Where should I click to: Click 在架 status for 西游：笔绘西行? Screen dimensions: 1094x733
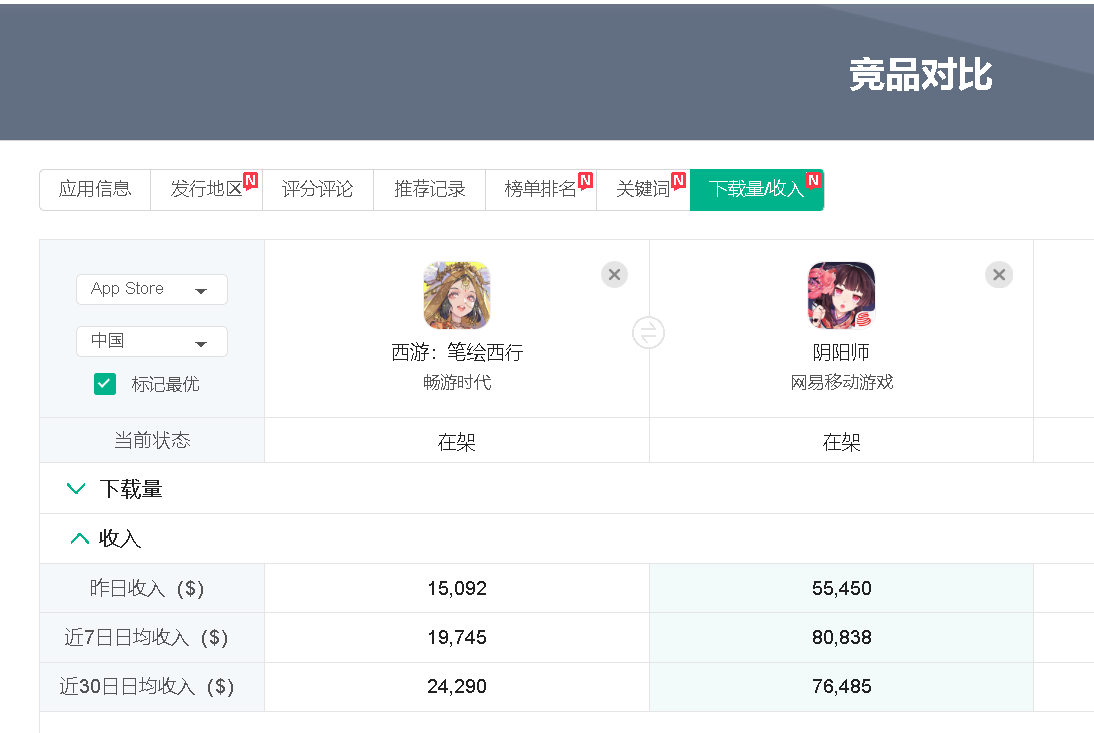457,442
